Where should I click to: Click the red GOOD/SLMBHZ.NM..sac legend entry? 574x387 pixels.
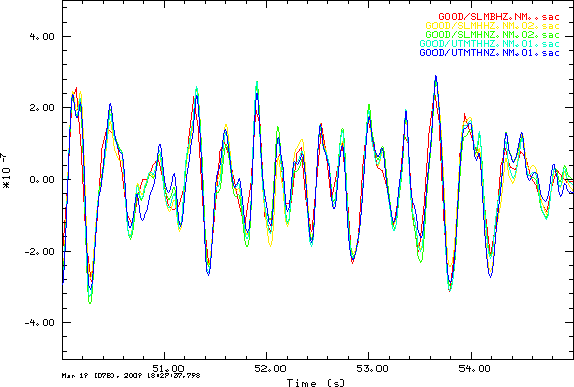pyautogui.click(x=499, y=17)
